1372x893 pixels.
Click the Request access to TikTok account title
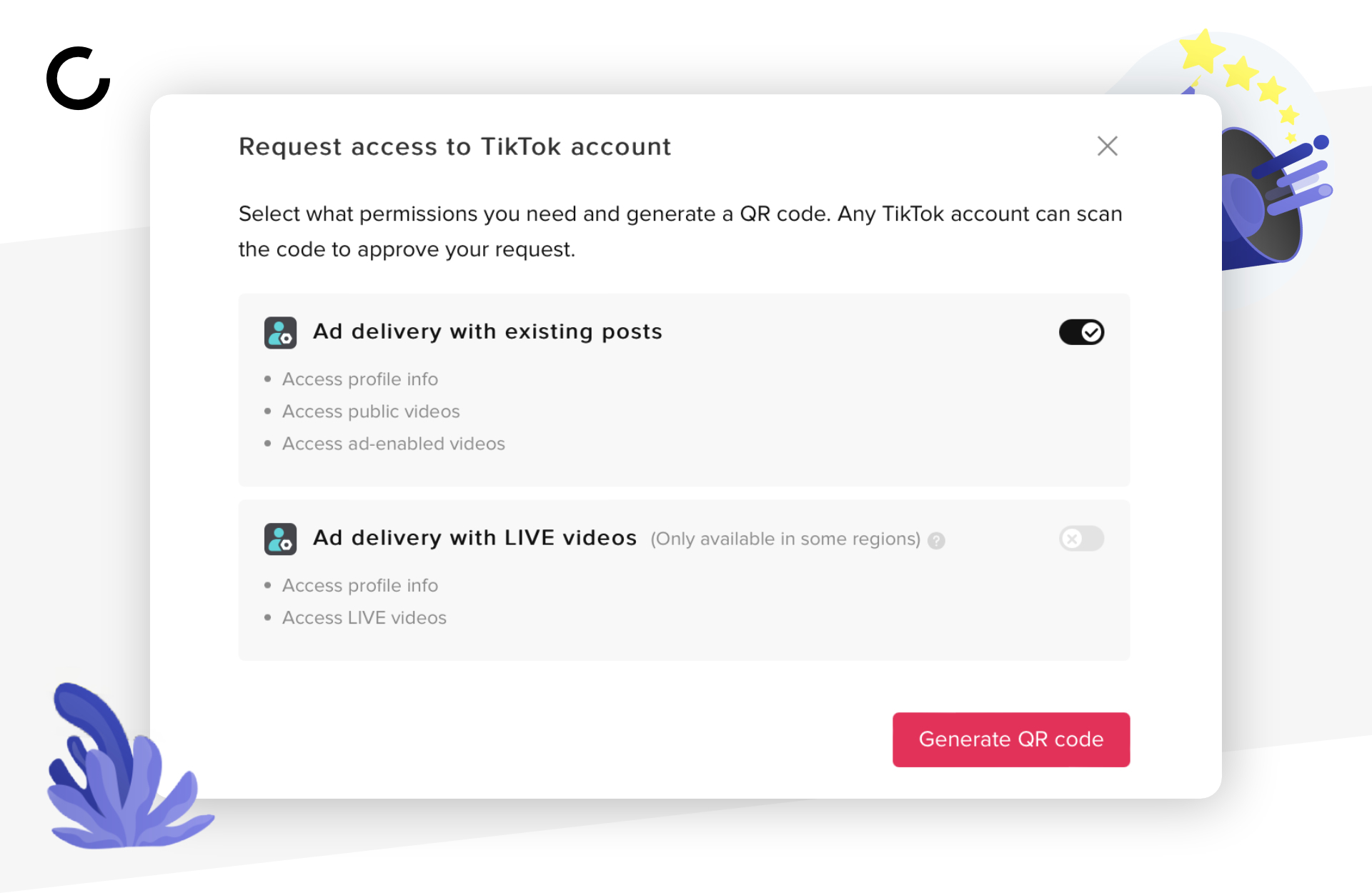pos(455,146)
